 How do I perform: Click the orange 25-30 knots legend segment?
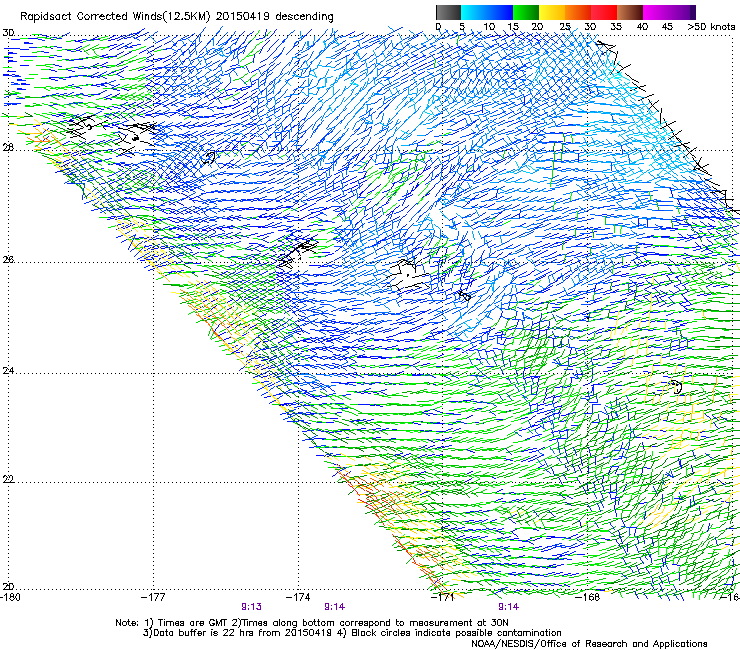(578, 12)
